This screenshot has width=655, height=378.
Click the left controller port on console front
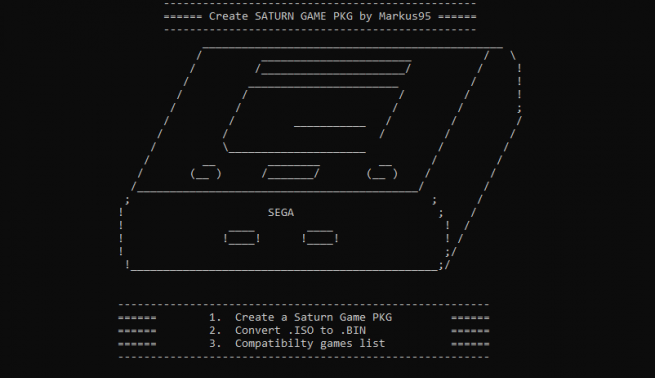click(242, 238)
